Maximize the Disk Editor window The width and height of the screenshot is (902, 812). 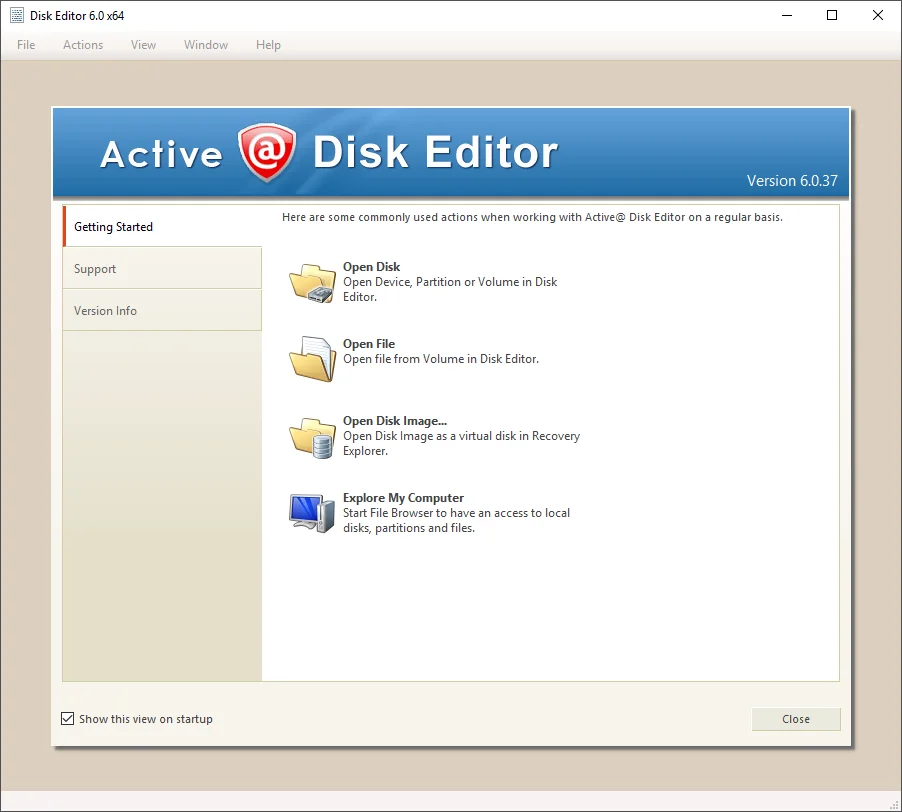(832, 16)
